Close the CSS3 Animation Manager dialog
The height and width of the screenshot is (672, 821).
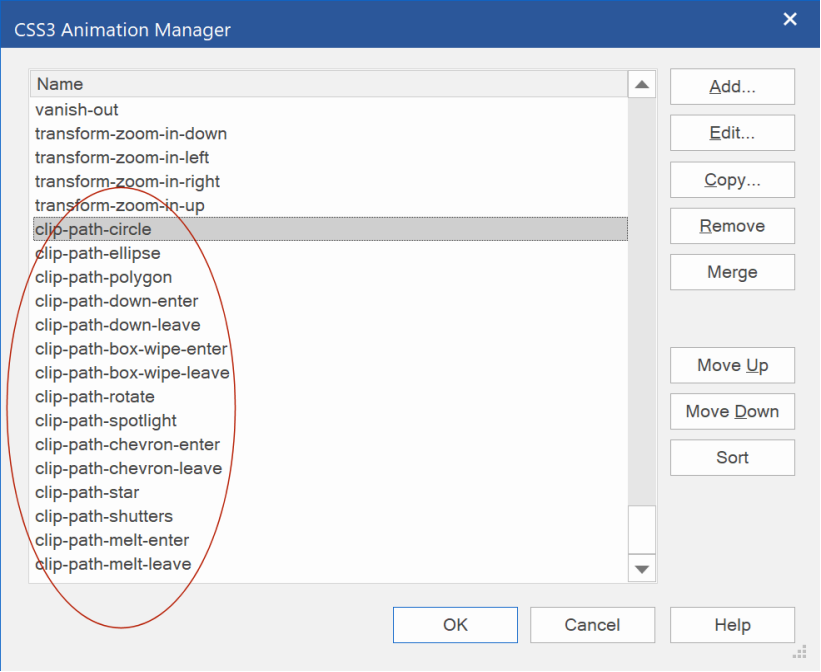pos(790,19)
